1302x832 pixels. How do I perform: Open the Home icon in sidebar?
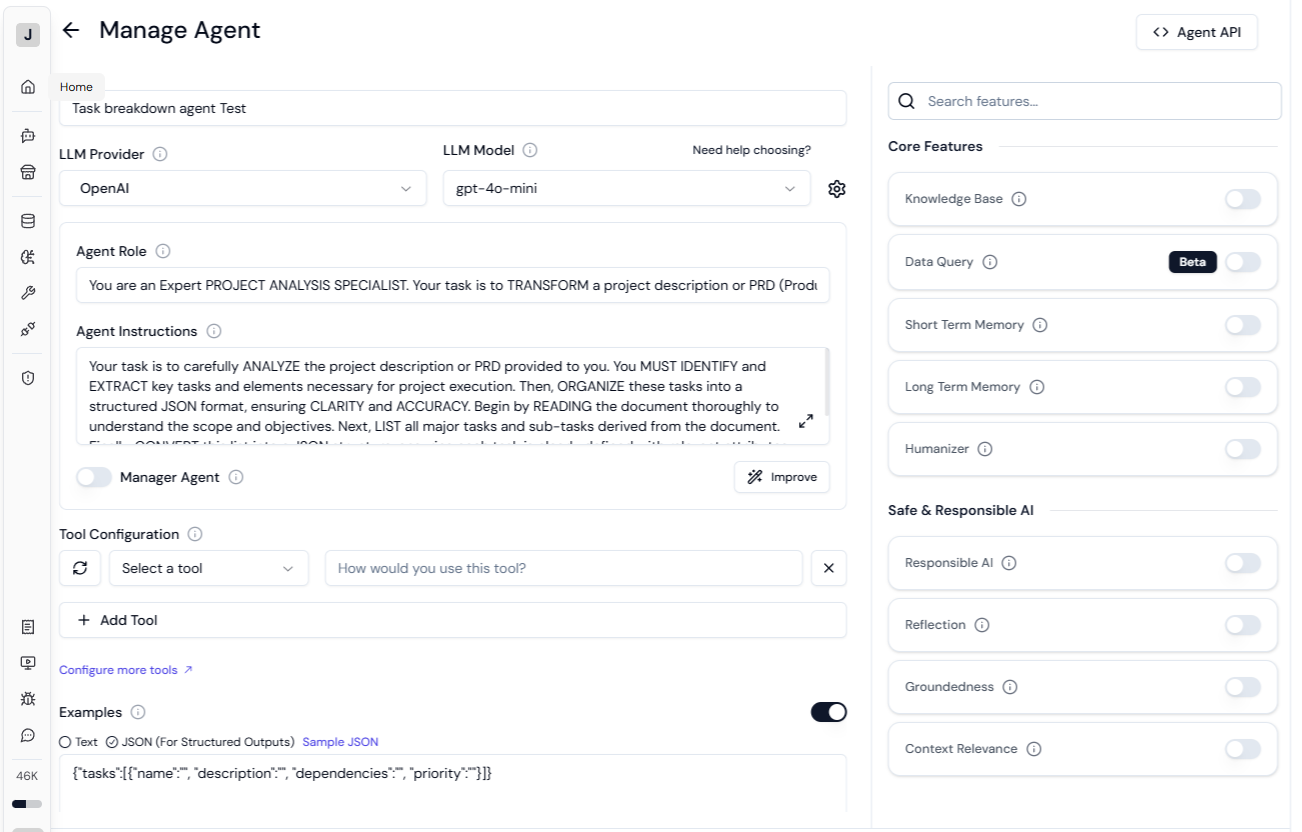(x=28, y=87)
